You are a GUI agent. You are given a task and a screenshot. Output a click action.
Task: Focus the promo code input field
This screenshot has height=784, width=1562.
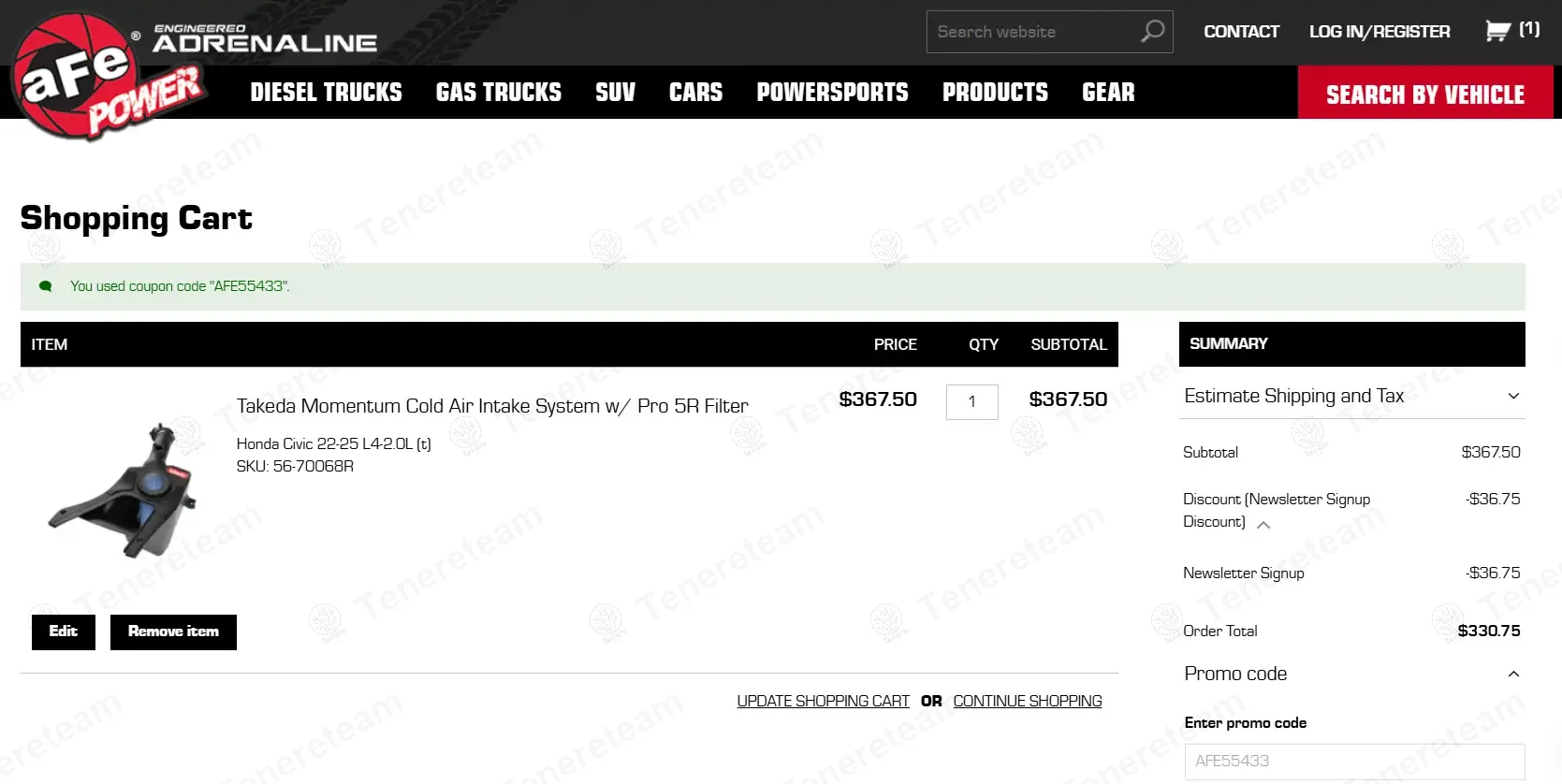(x=1353, y=761)
